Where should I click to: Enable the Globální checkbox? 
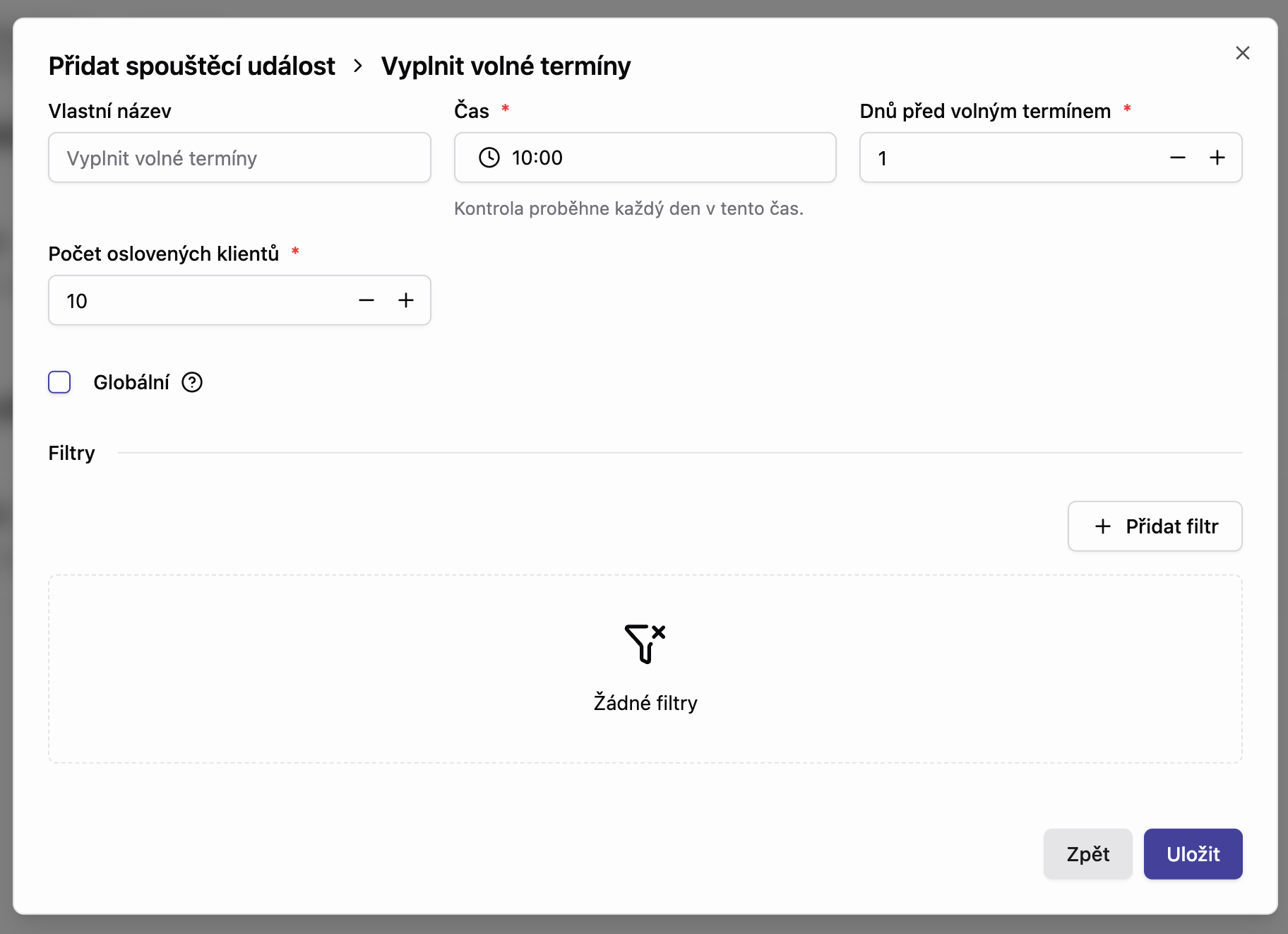(59, 382)
